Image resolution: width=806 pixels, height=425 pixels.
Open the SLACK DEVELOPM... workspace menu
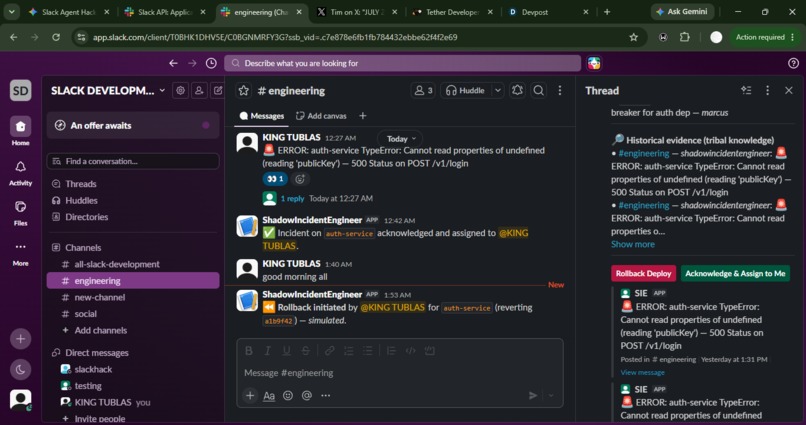[108, 90]
